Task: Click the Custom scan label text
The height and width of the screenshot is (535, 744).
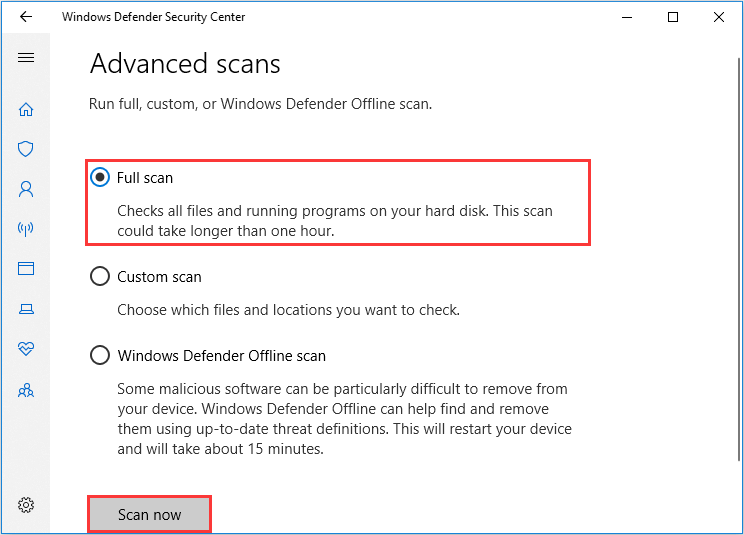Action: pyautogui.click(x=159, y=277)
